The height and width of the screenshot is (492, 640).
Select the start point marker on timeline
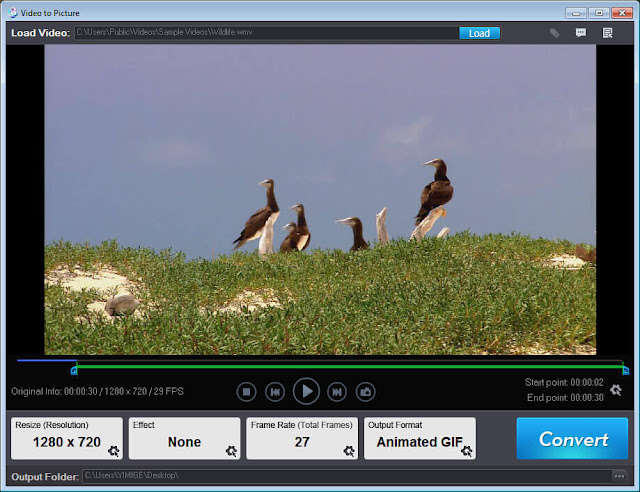pos(74,371)
